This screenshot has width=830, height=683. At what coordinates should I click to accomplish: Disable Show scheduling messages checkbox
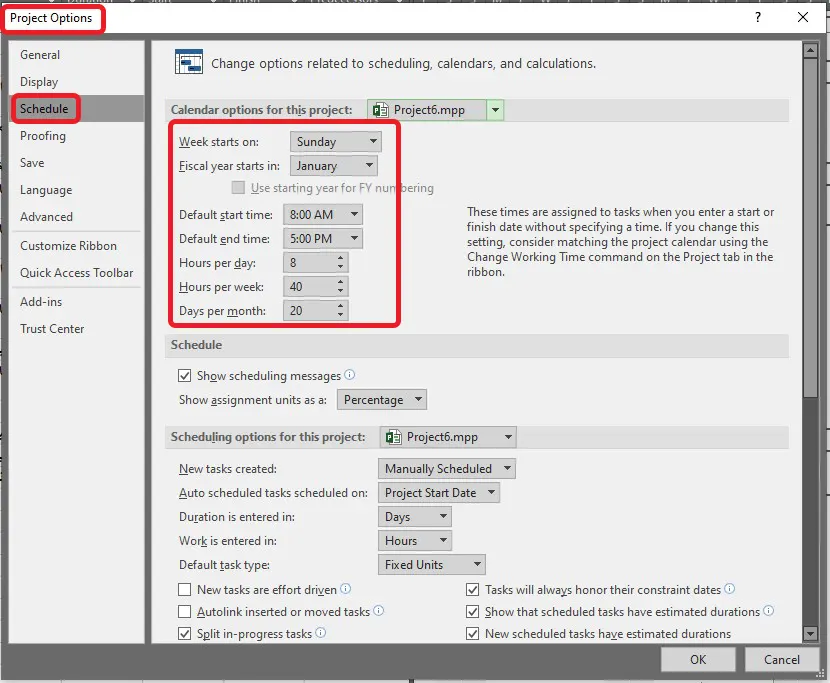click(x=184, y=376)
